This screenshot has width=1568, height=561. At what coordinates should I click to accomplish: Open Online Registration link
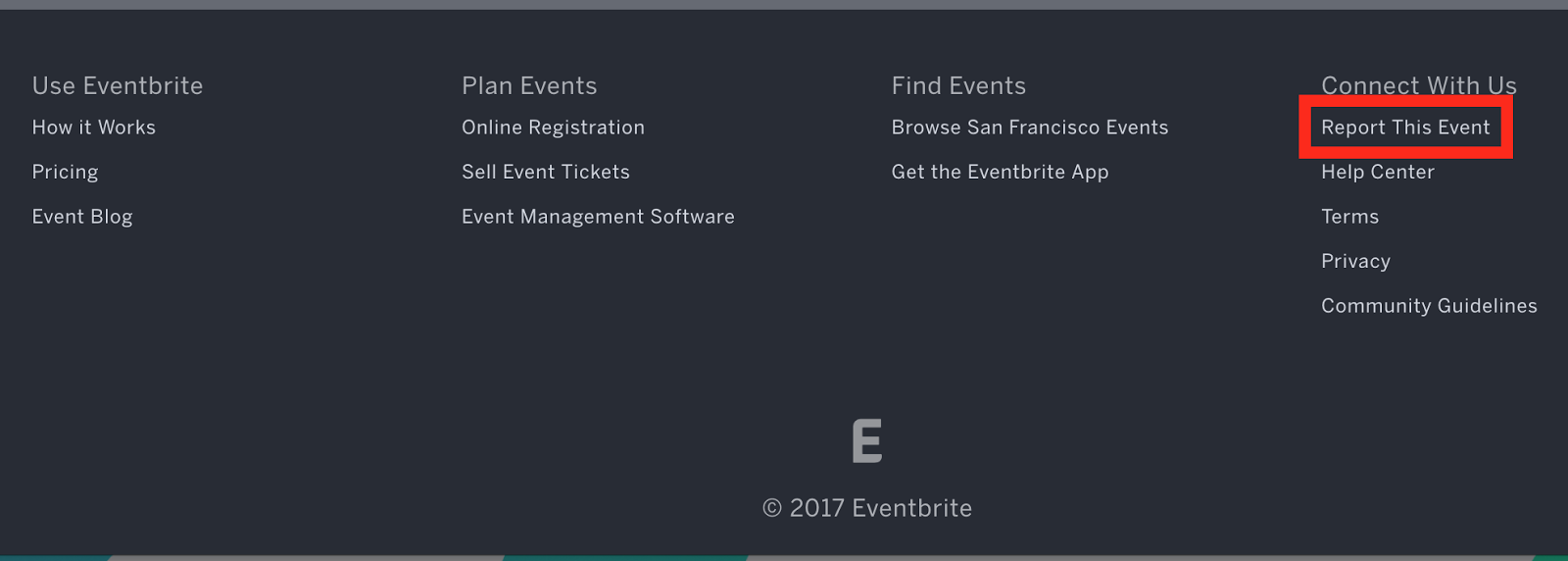(x=553, y=127)
